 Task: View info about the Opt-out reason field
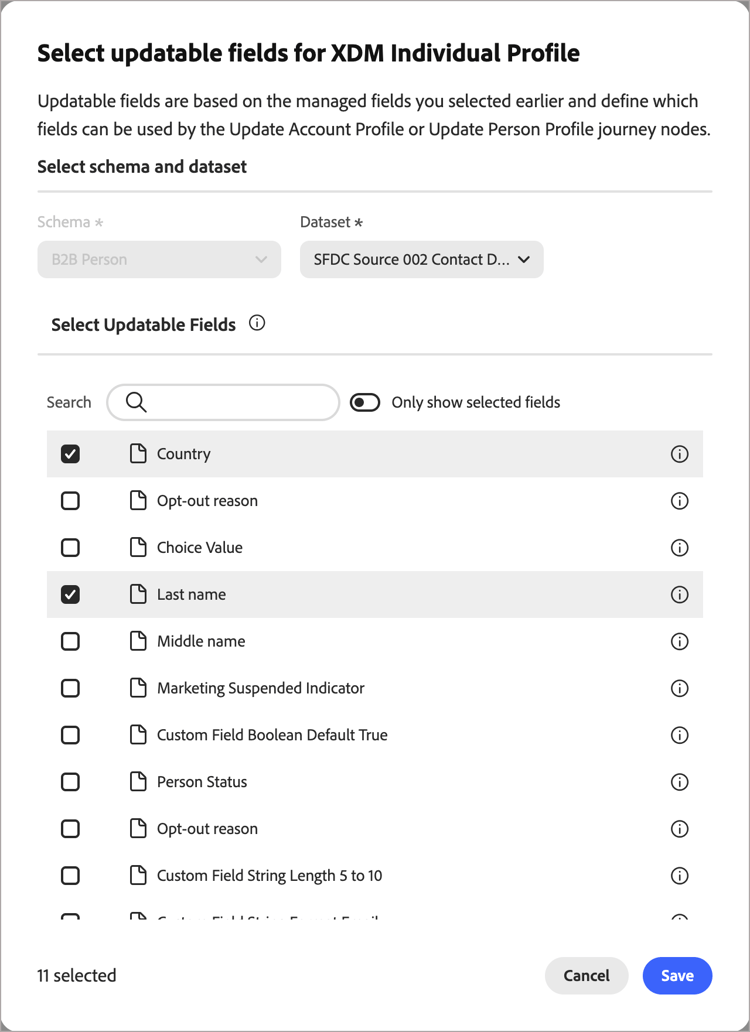click(x=679, y=500)
